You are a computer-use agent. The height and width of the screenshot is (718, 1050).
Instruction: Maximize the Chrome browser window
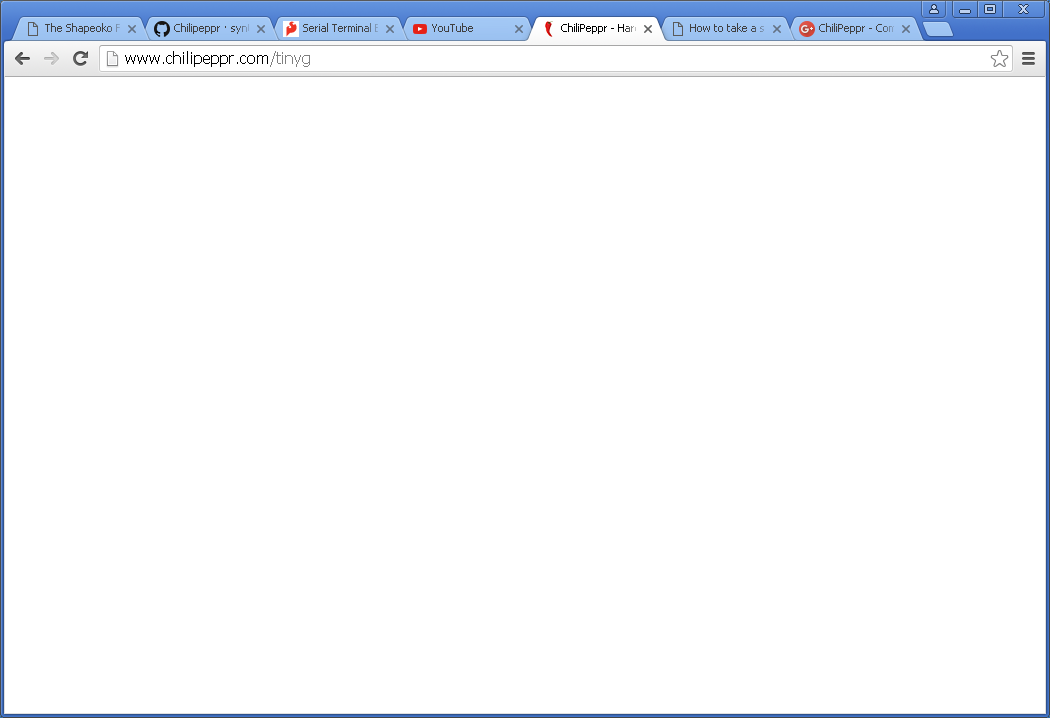tap(990, 9)
